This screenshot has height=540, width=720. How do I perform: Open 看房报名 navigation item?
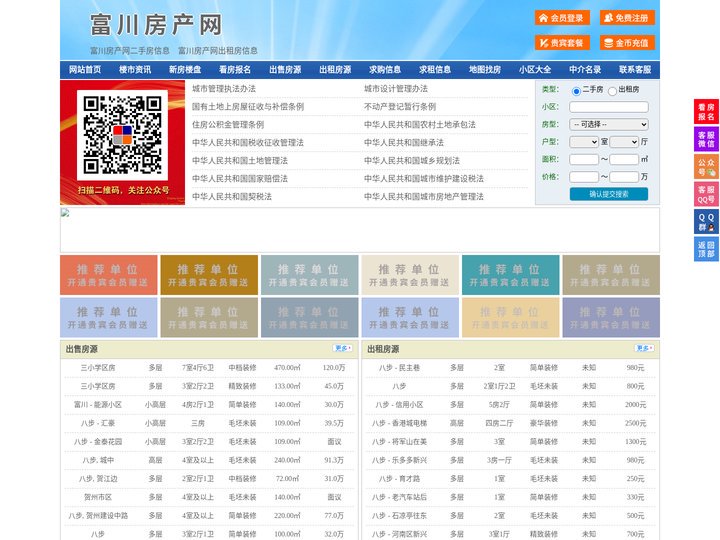coord(235,70)
